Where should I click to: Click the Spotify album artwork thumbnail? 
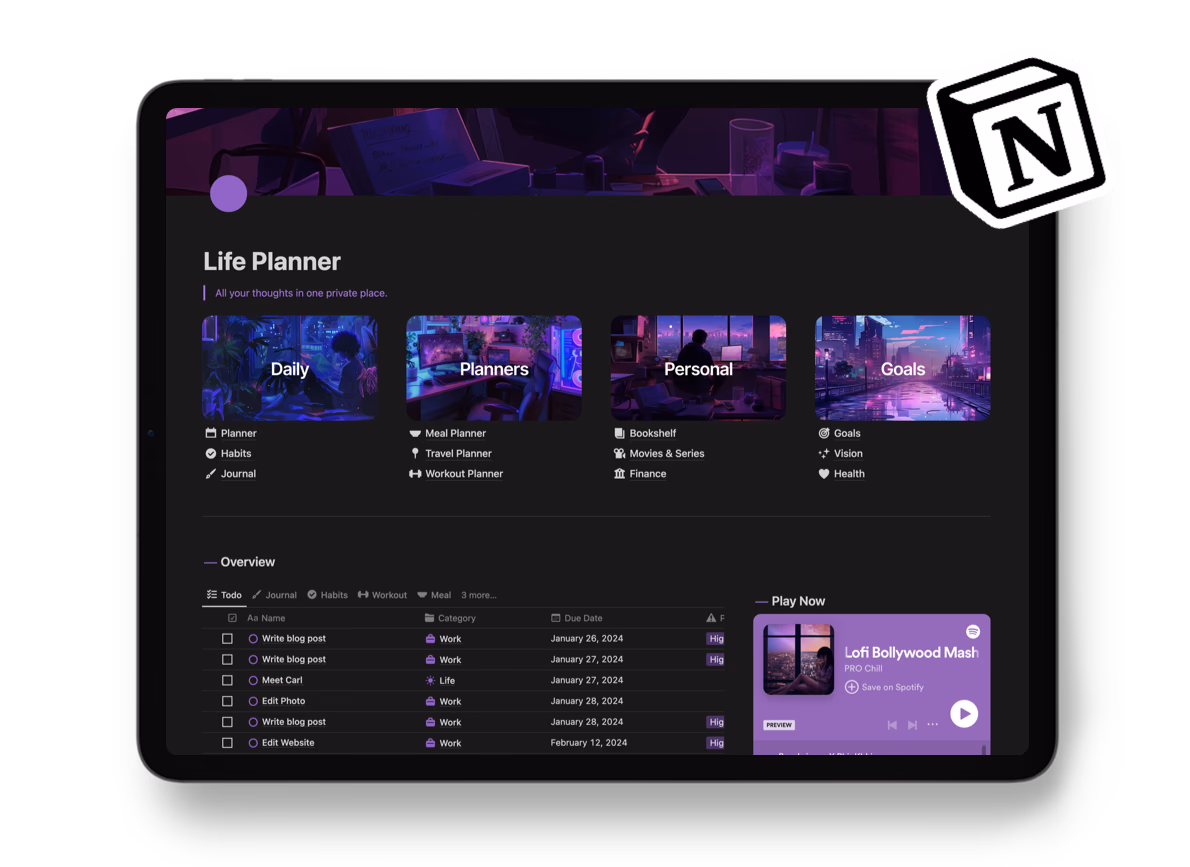click(x=798, y=659)
